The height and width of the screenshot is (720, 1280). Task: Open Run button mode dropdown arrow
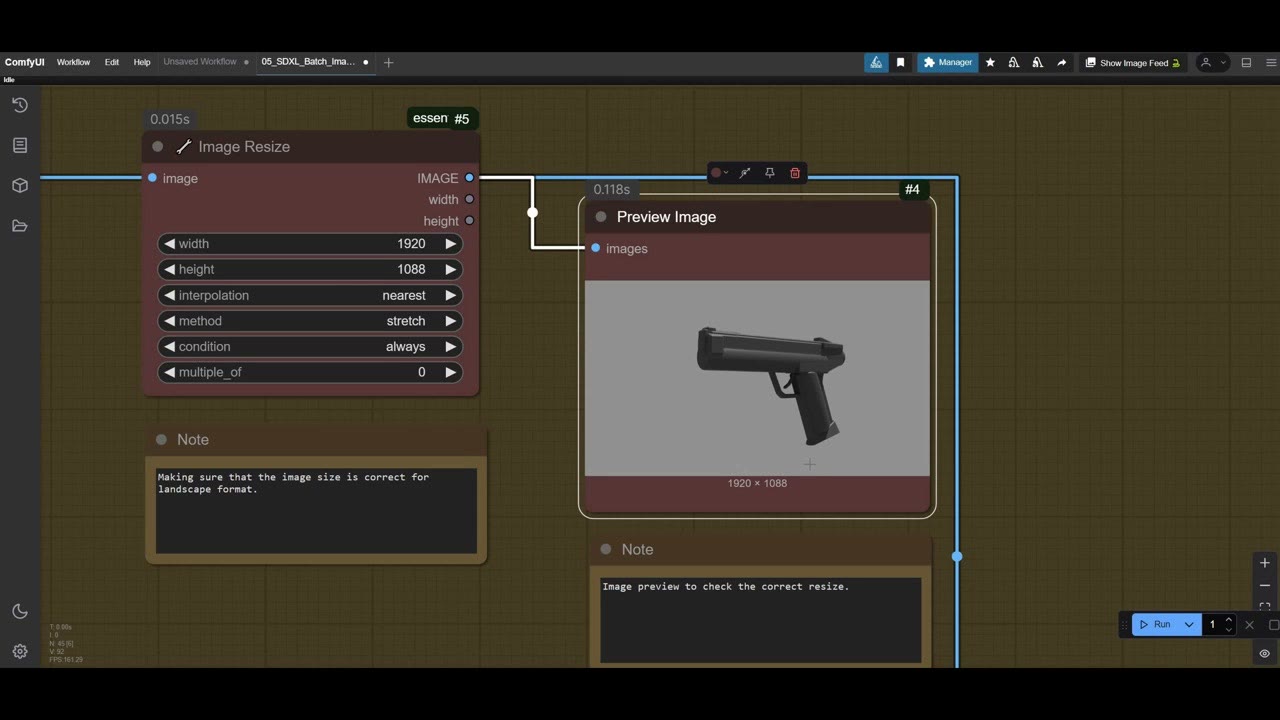1189,625
